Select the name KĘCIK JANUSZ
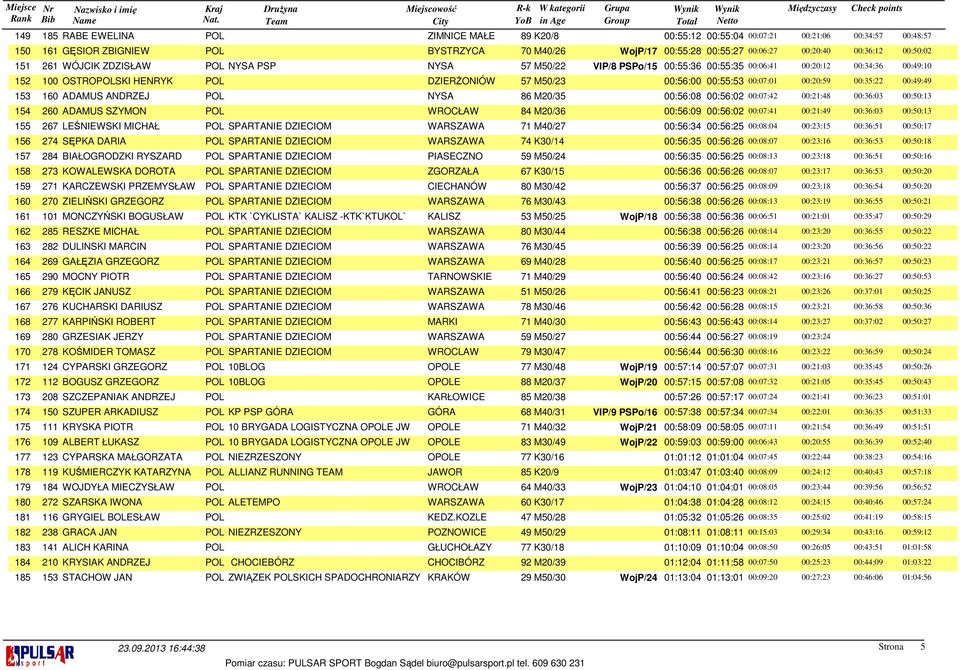Viewport: 960px width, 670px height. (x=97, y=292)
